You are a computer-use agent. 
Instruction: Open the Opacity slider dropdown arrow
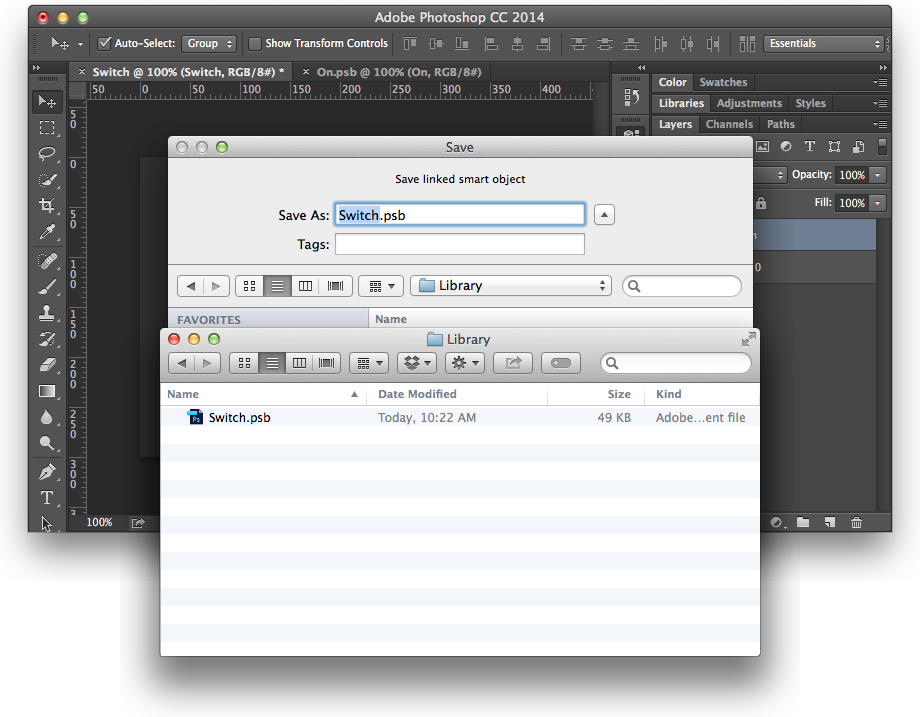point(878,175)
